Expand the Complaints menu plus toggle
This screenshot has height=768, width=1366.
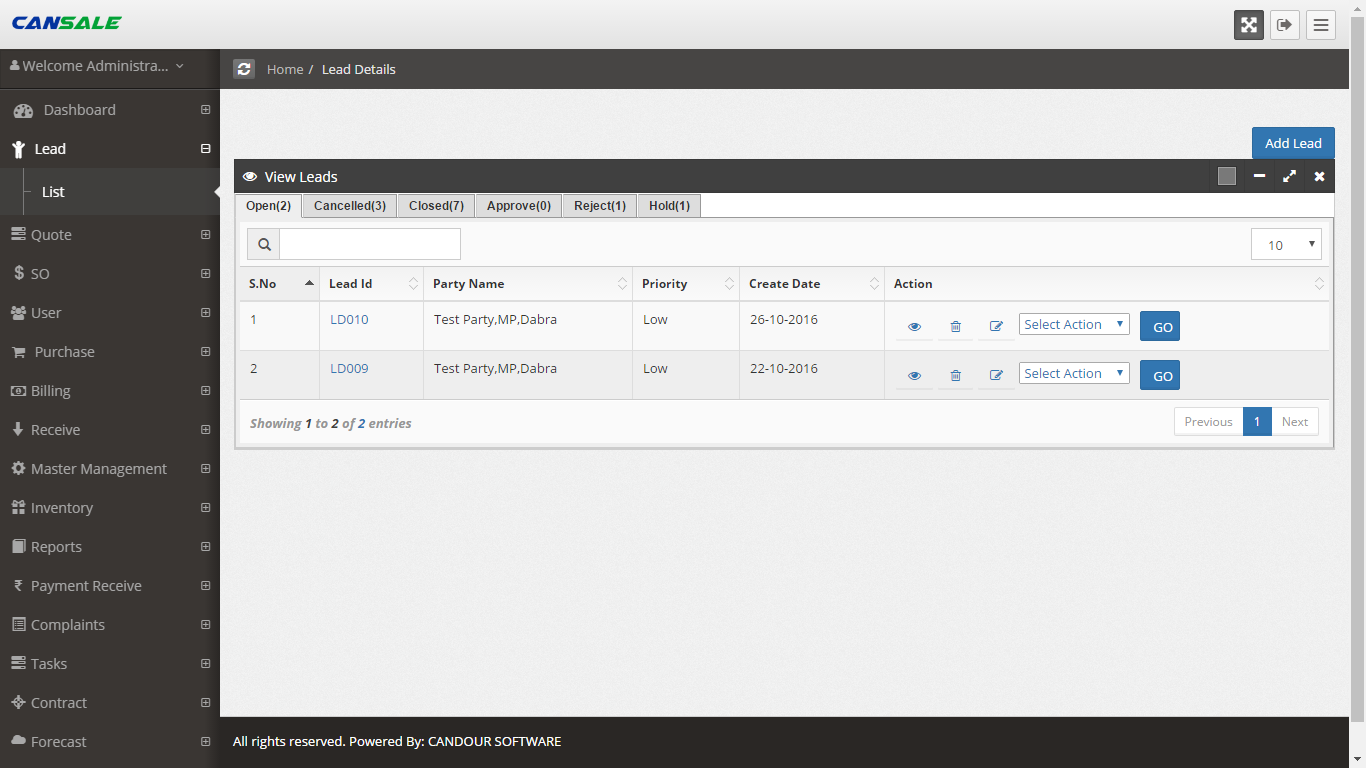(x=205, y=625)
